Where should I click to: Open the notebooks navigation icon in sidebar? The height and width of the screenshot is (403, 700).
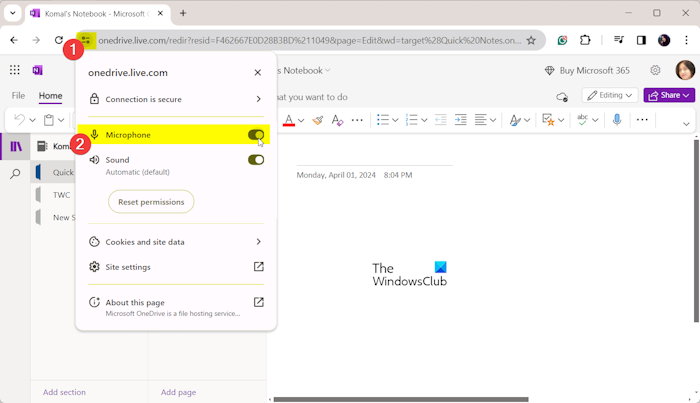pos(16,146)
